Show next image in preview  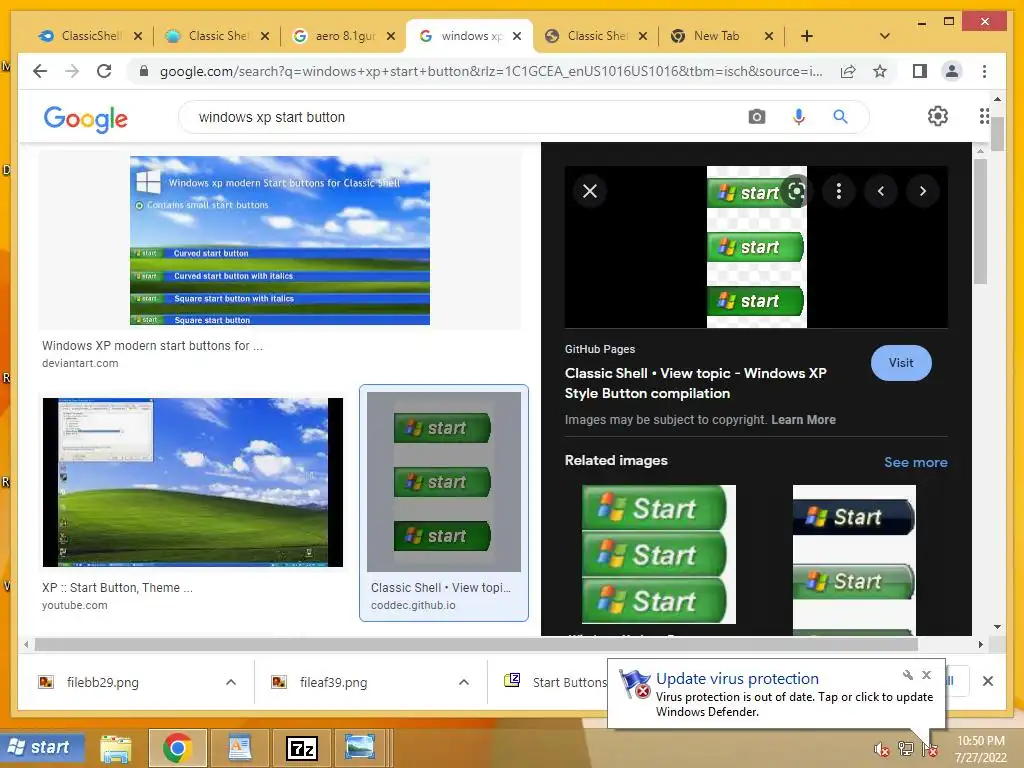pyautogui.click(x=923, y=191)
